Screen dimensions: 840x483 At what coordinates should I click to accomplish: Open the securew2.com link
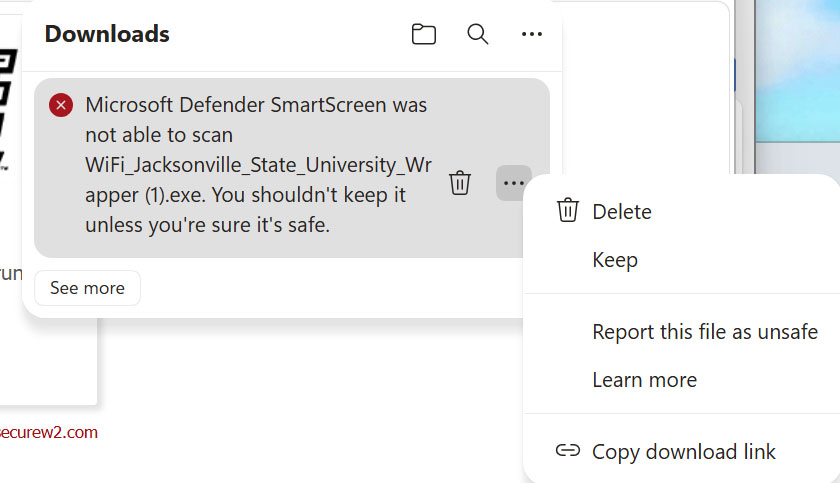pos(49,432)
